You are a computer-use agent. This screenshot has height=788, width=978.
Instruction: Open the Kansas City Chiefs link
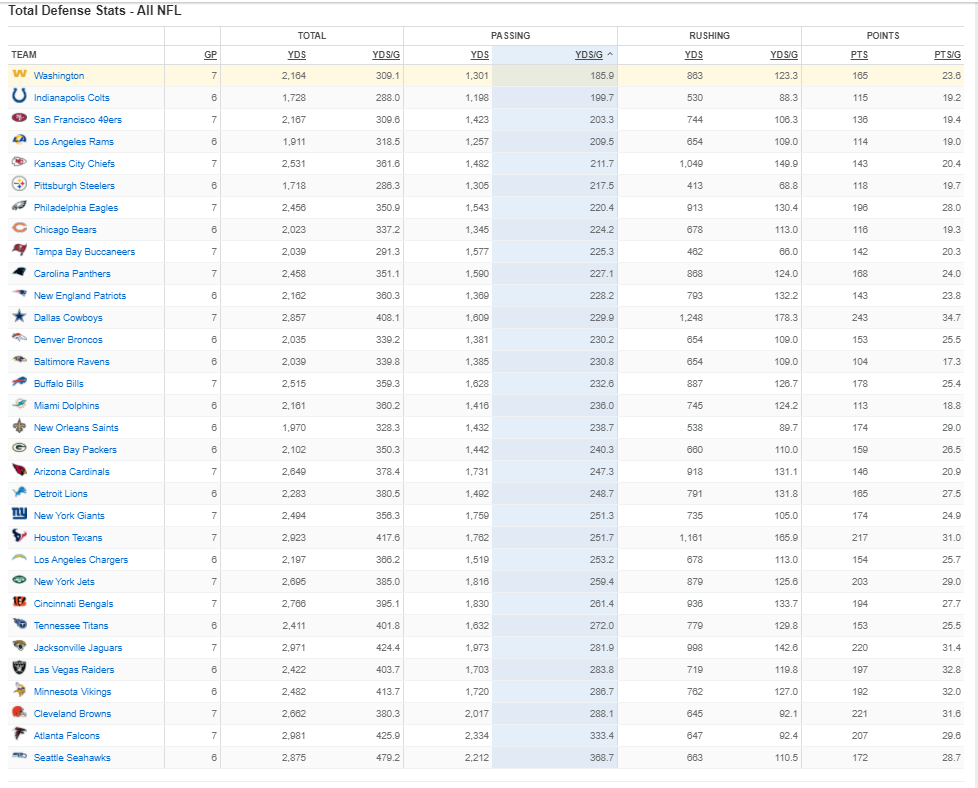point(74,163)
